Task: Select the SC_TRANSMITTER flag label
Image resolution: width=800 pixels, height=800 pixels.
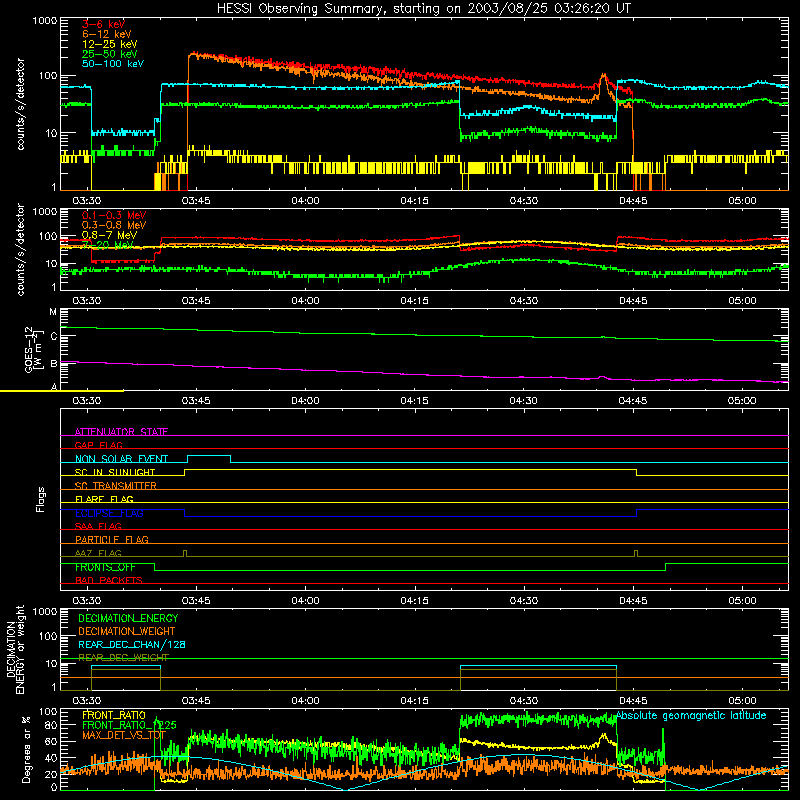Action: (116, 486)
